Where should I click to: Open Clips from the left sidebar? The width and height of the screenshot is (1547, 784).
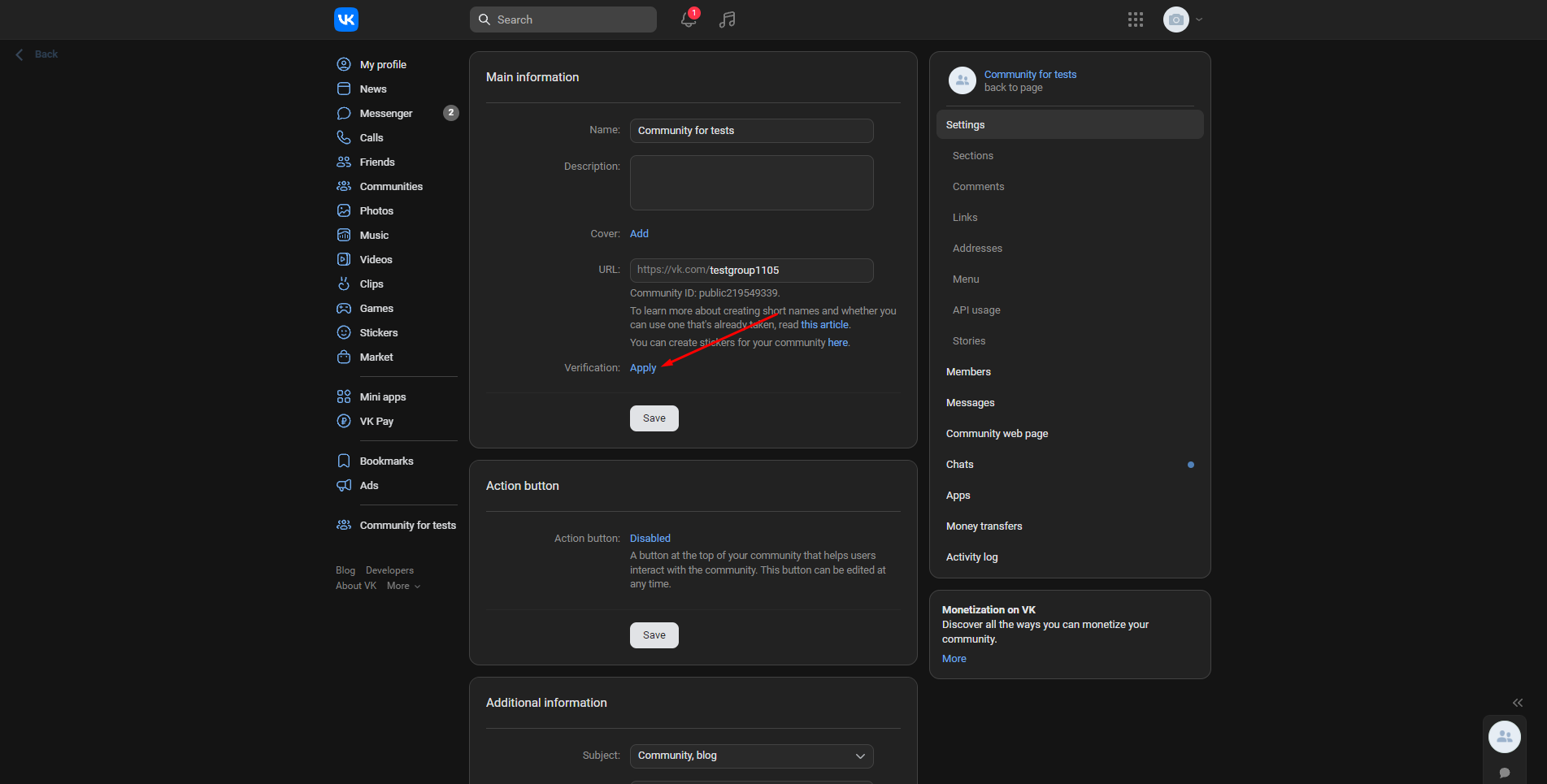coord(372,284)
